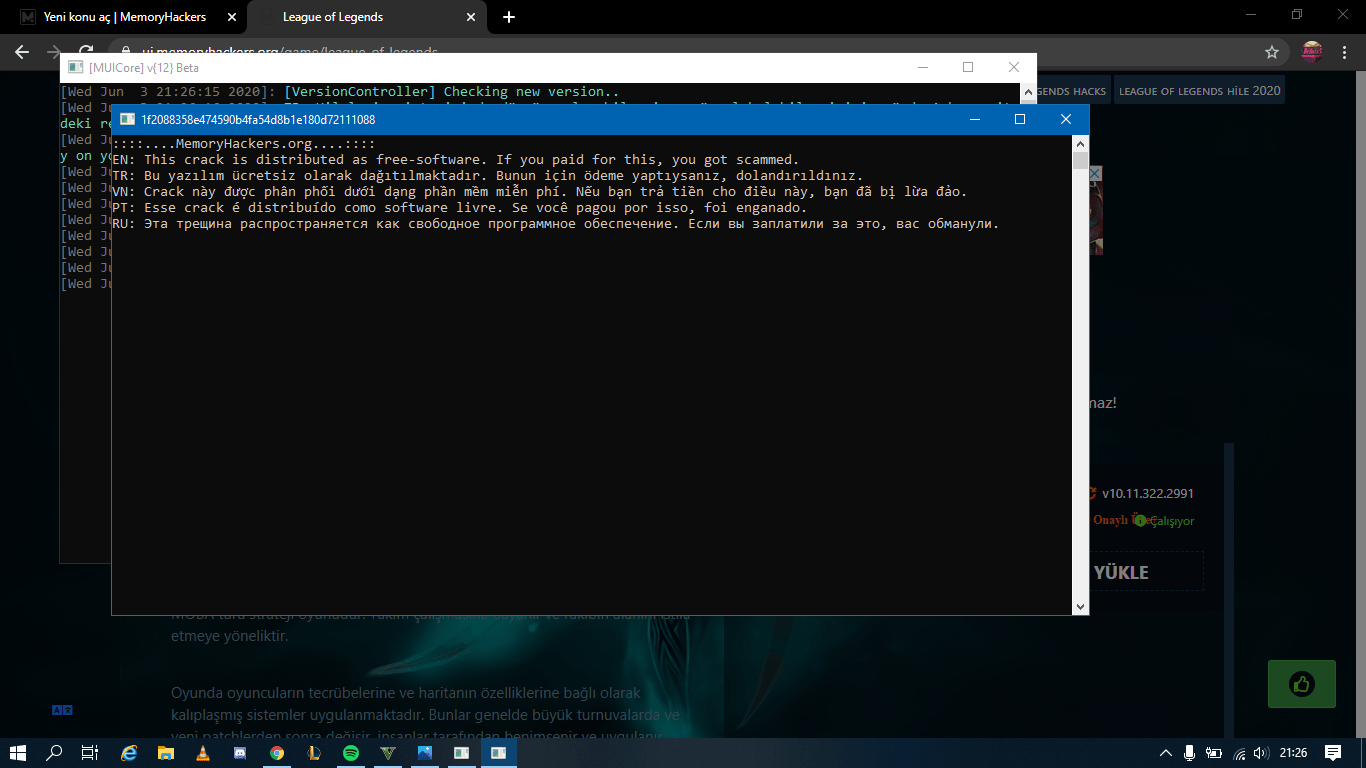This screenshot has height=768, width=1366.
Task: Click the RU line in the console
Action: 556,223
